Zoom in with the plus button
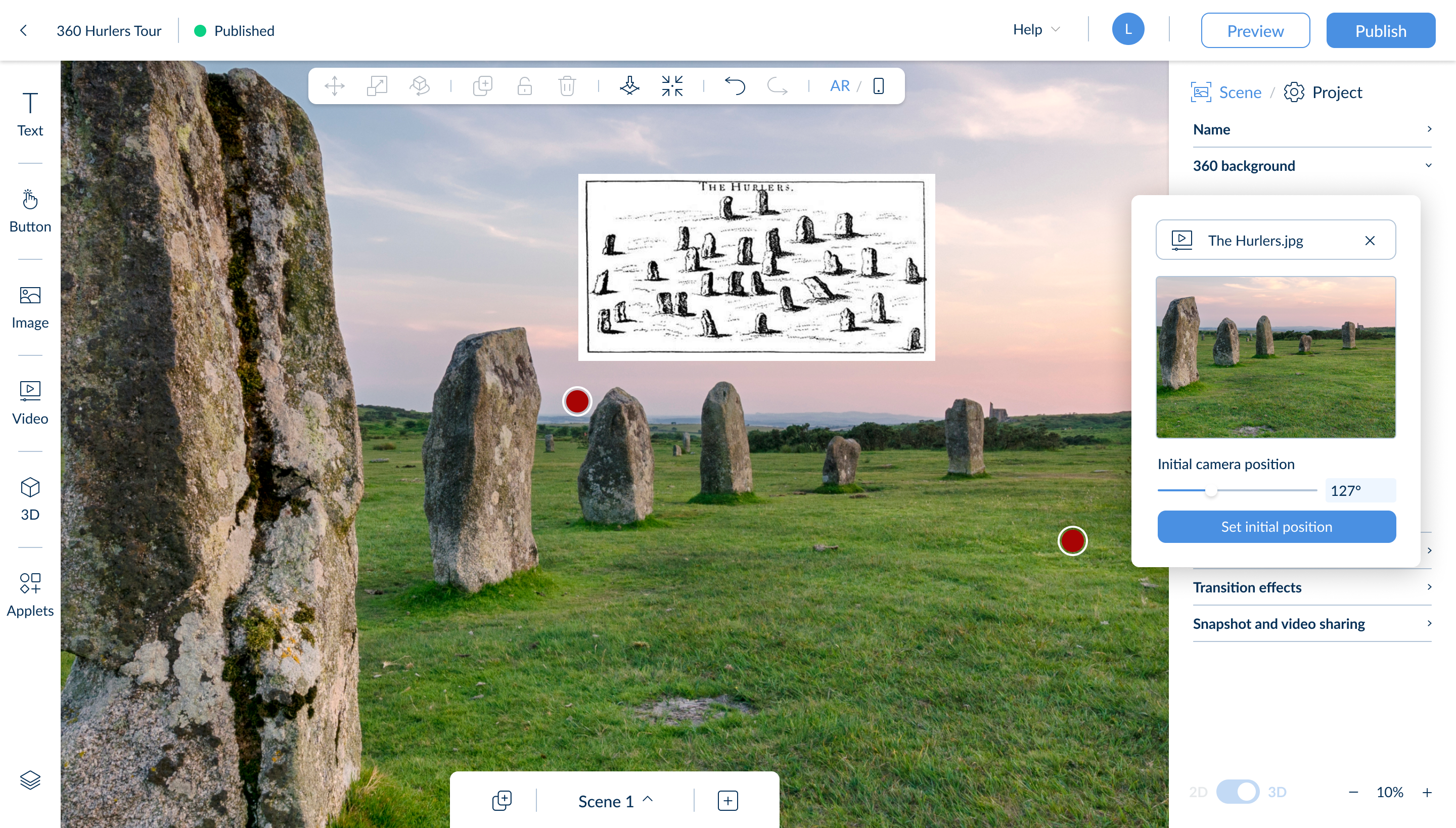Screen dimensions: 1456x828 tap(1427, 792)
